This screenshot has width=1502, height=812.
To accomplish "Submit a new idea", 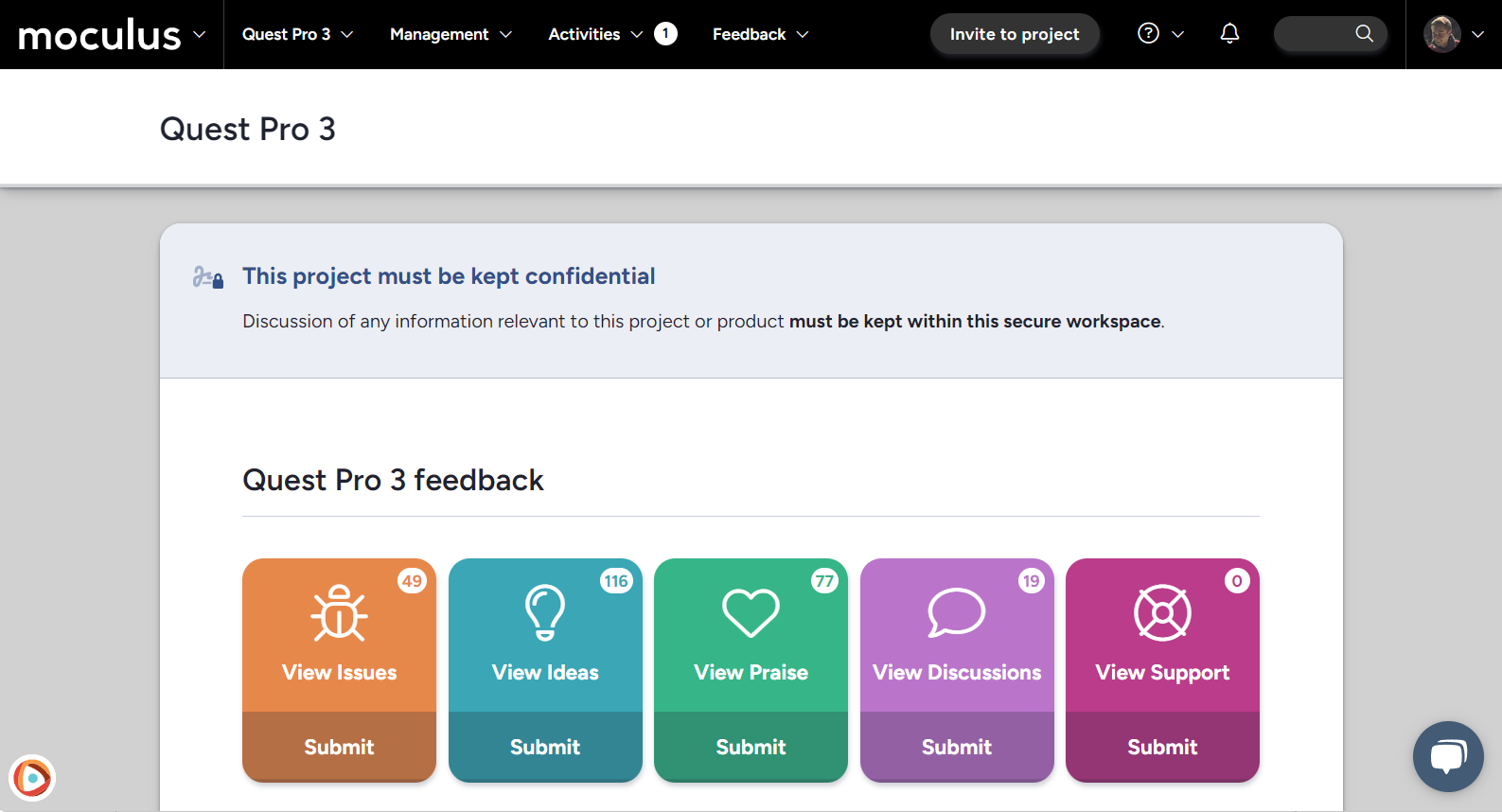I will click(545, 747).
